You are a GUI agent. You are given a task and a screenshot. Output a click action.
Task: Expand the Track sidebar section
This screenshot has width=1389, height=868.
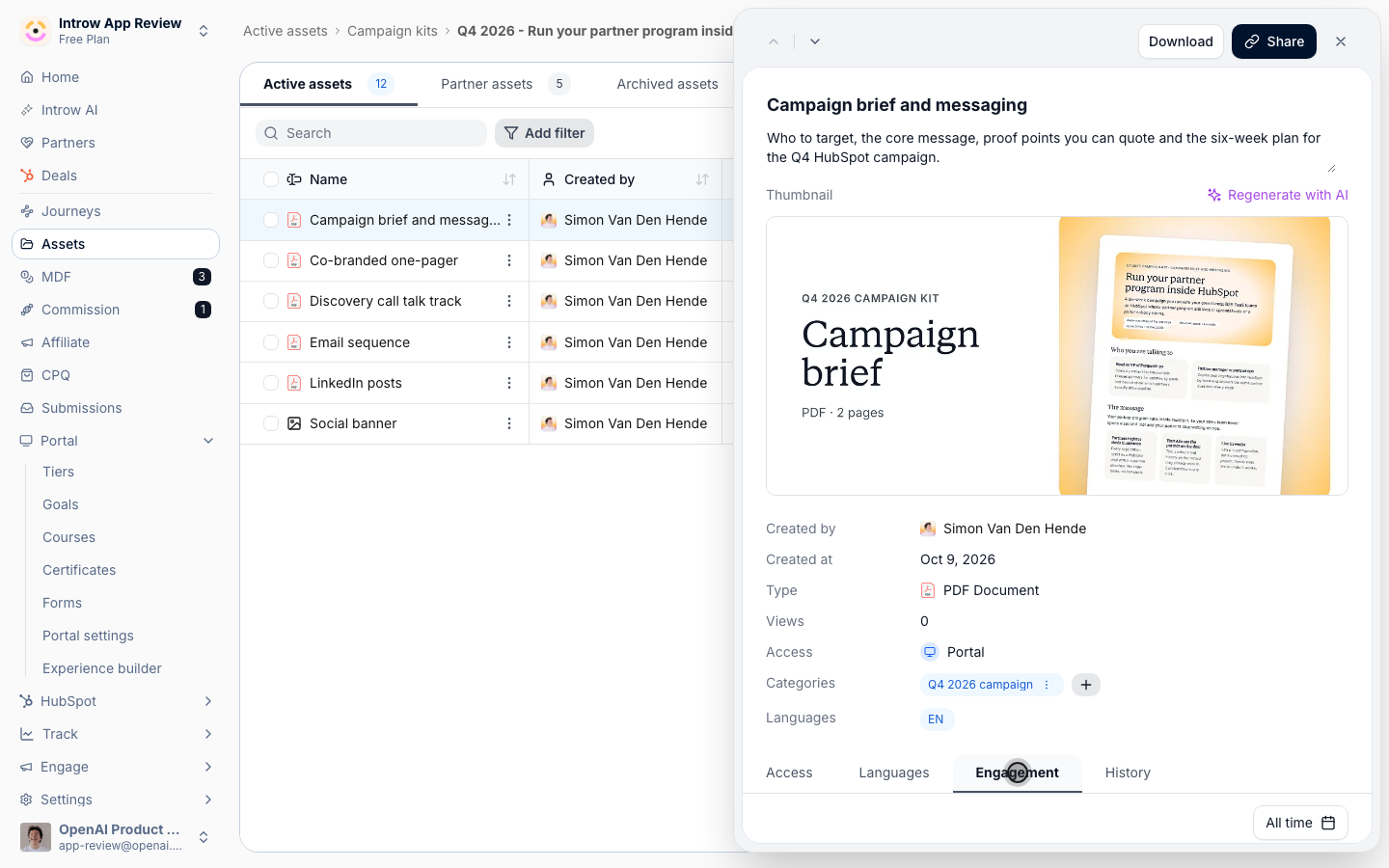pyautogui.click(x=208, y=734)
